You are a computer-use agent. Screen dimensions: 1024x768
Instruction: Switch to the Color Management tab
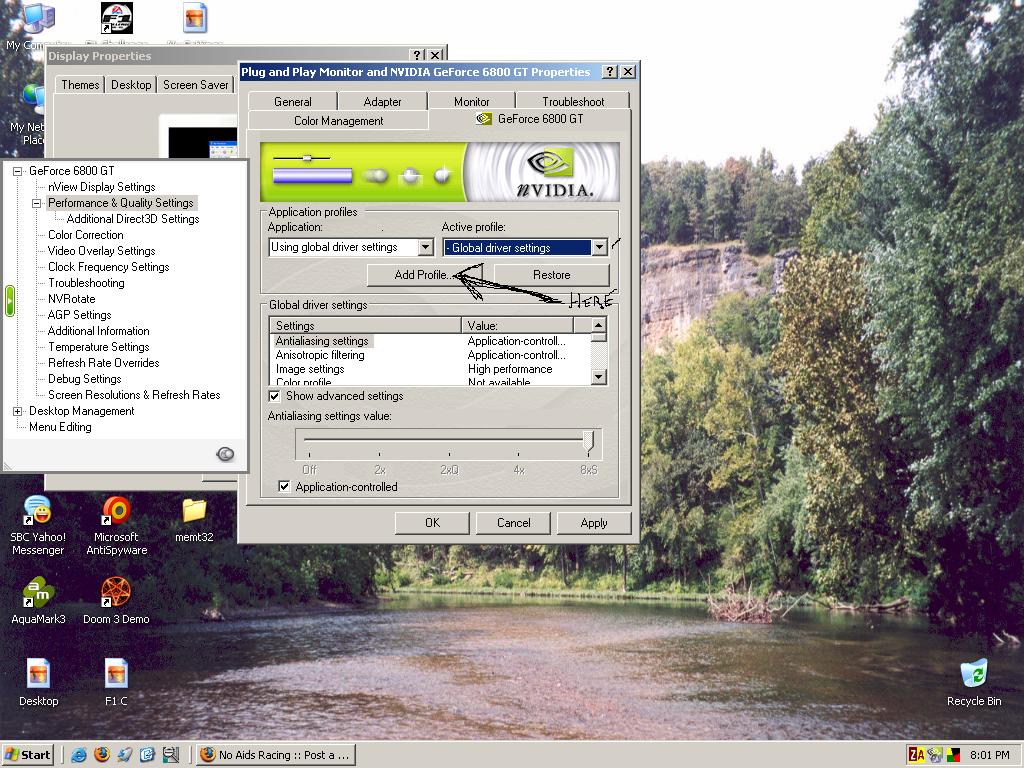click(338, 121)
